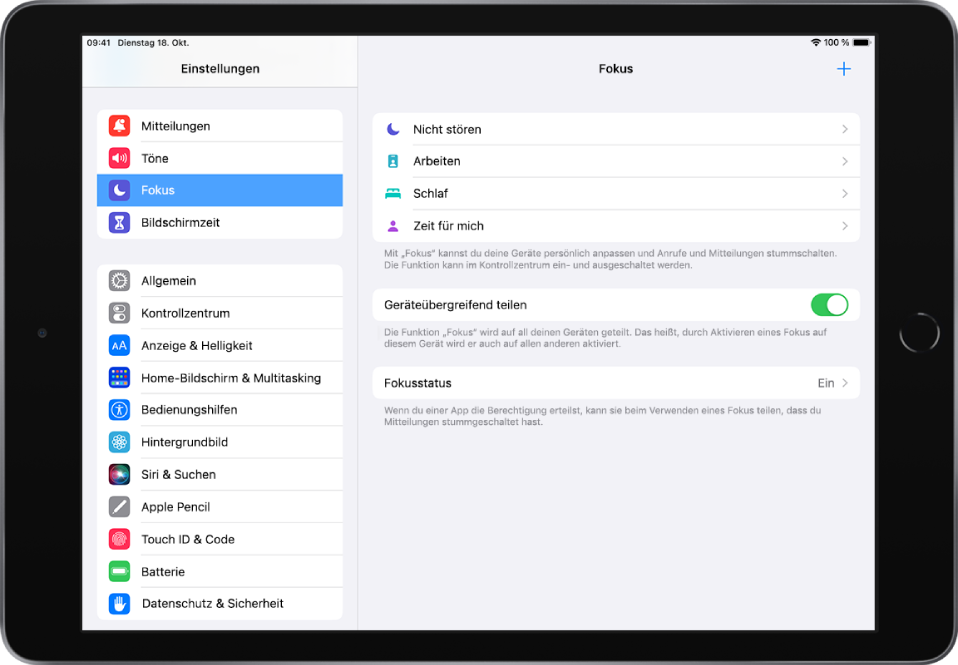The image size is (958, 665).
Task: Open the Fokusstatus row
Action: 600,383
